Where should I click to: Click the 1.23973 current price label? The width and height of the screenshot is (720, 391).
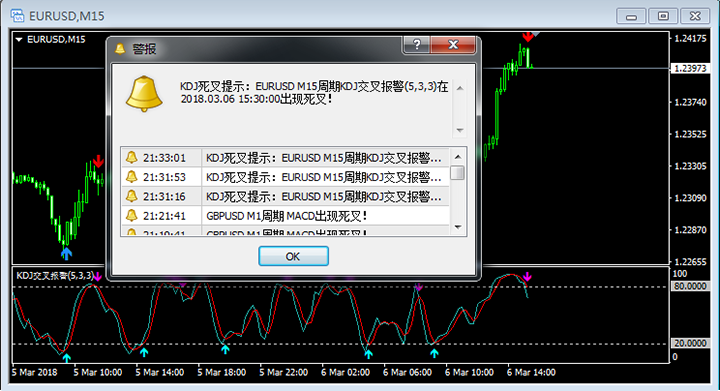(x=690, y=69)
